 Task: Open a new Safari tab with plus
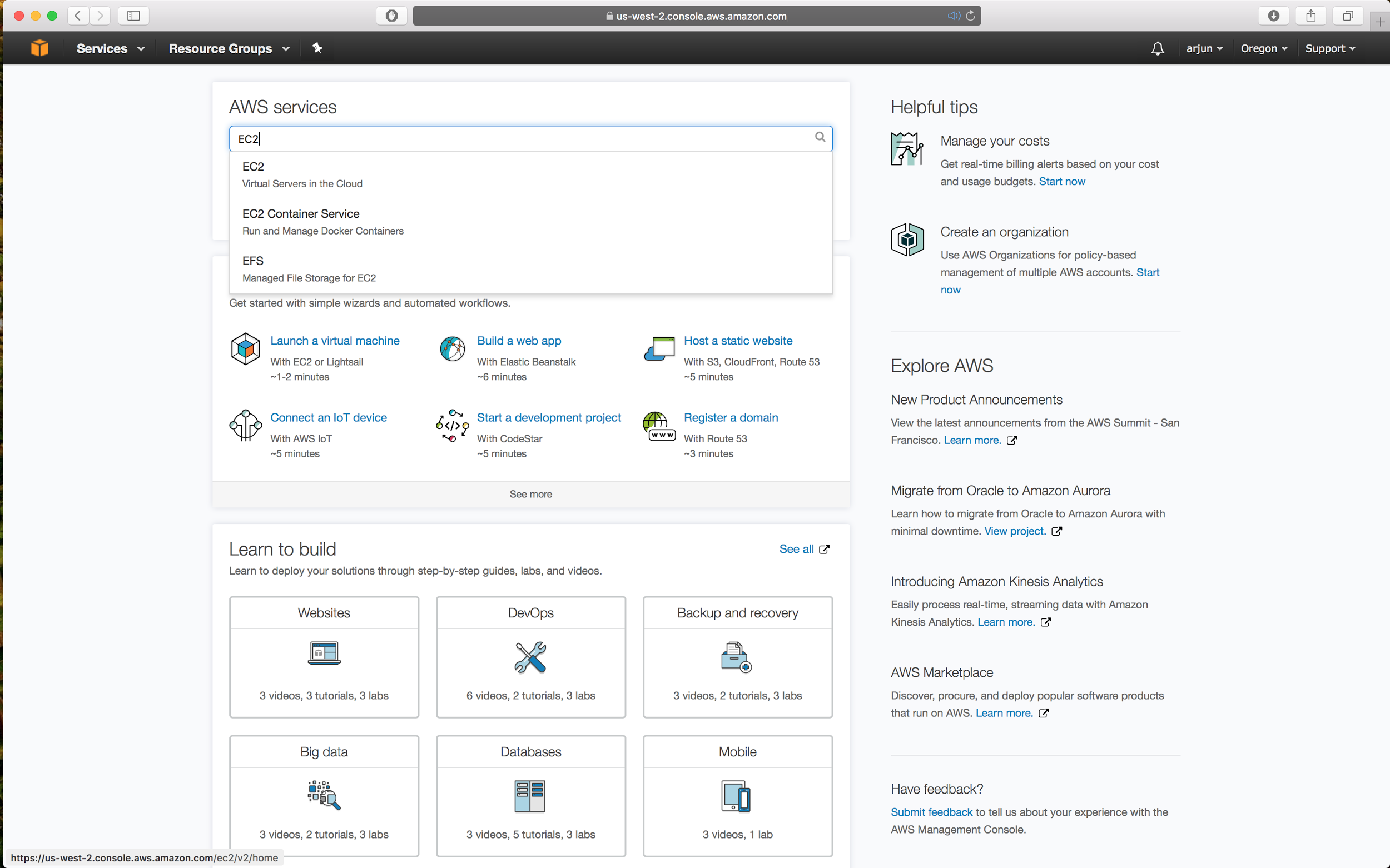(1379, 22)
